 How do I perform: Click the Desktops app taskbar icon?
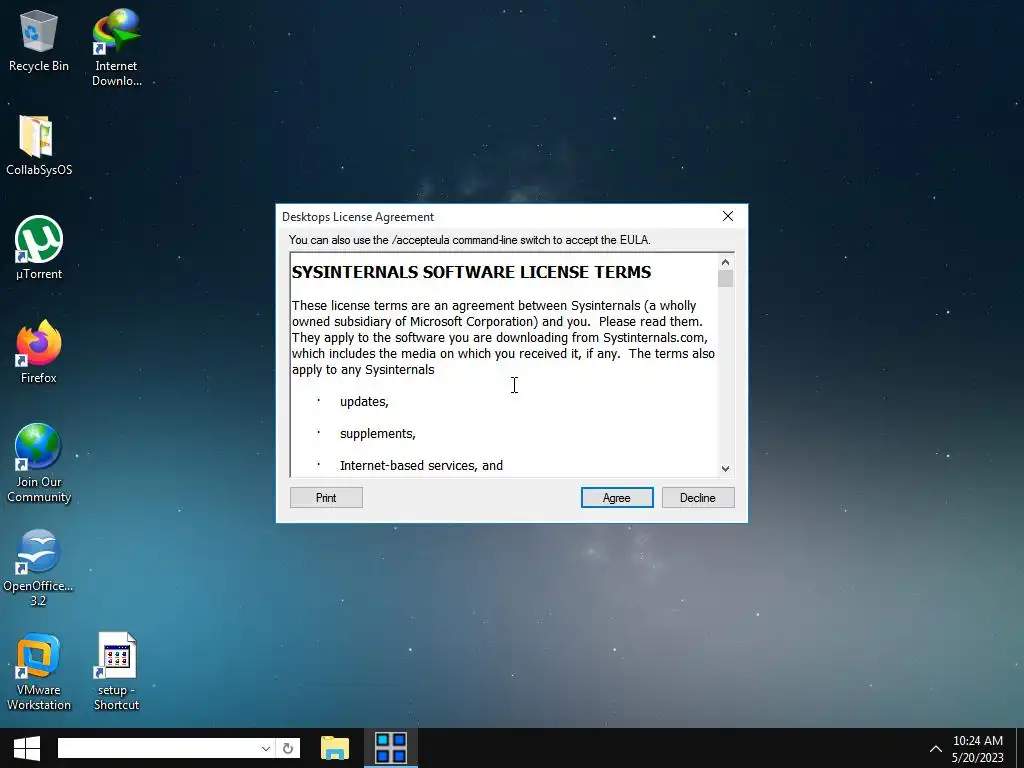[x=391, y=748]
